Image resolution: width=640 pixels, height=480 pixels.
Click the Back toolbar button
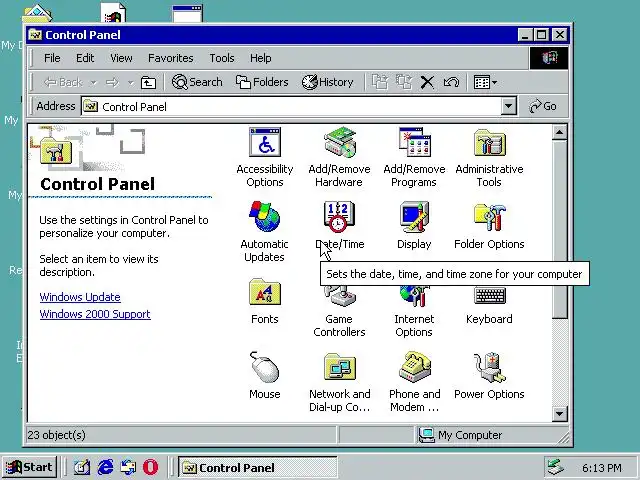pos(63,83)
